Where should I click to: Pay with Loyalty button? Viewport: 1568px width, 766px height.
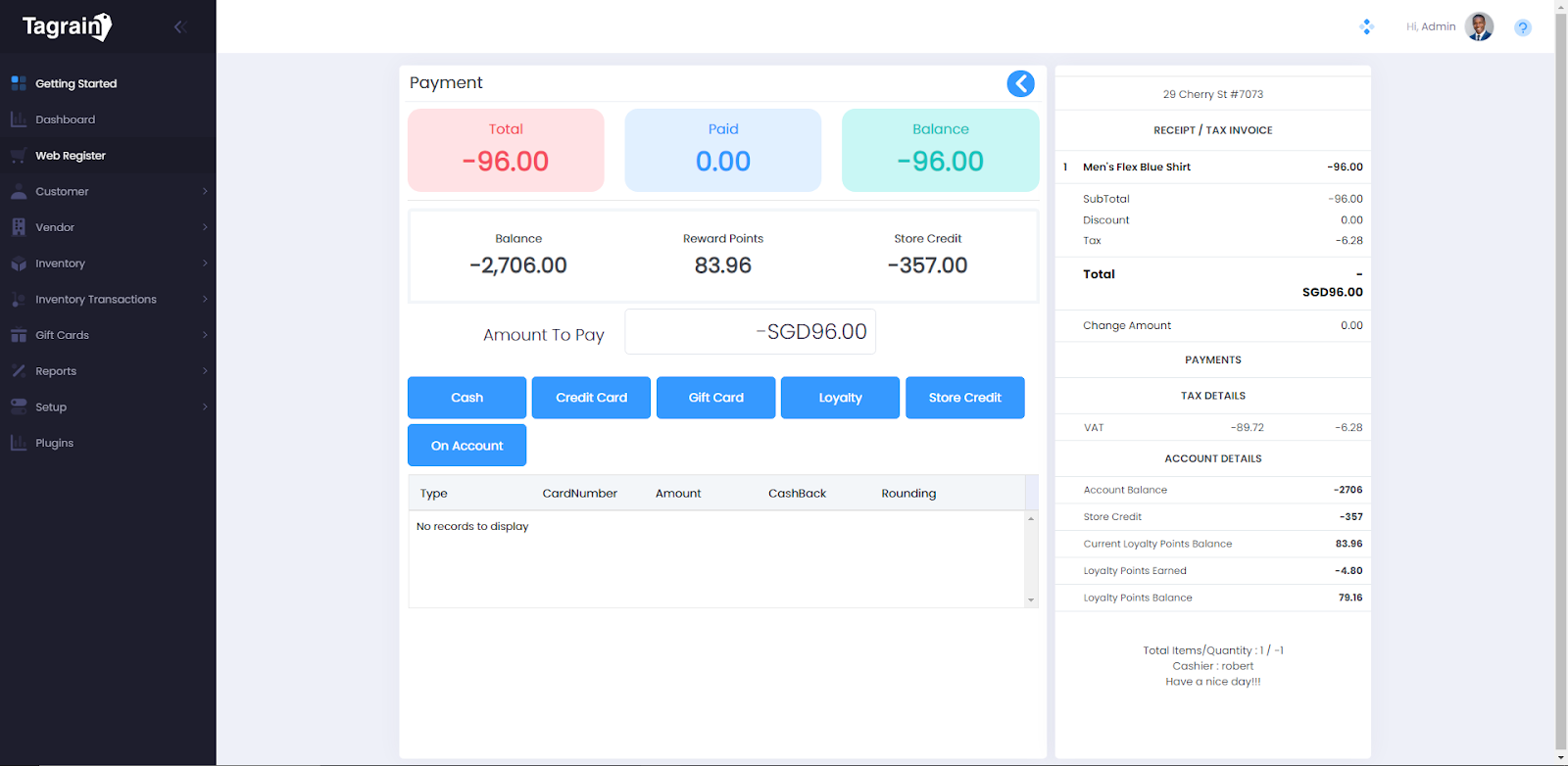[840, 398]
